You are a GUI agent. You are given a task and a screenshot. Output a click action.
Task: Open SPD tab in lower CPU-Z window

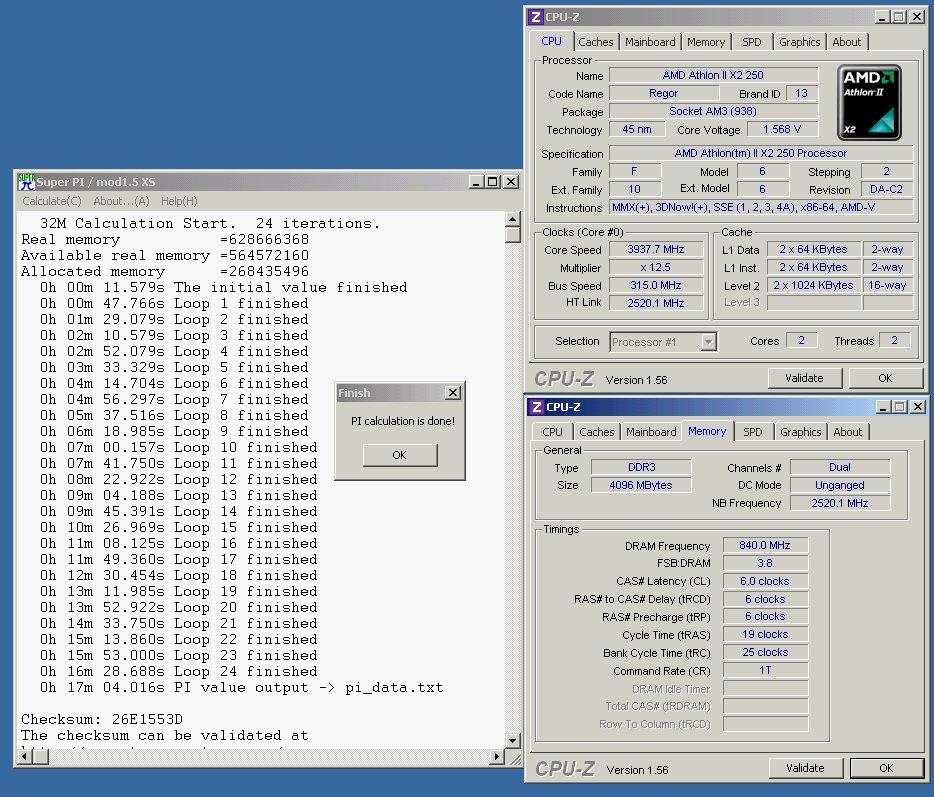(752, 432)
